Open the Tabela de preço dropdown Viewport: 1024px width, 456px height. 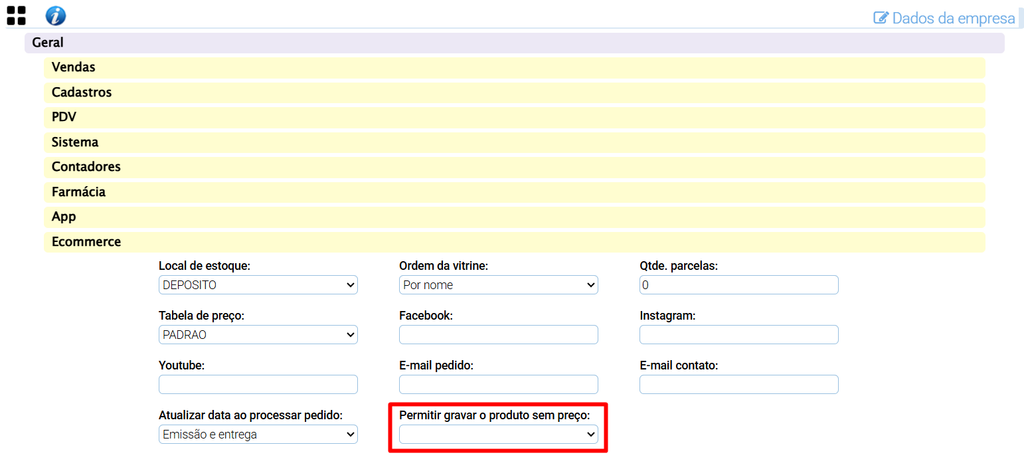point(258,334)
